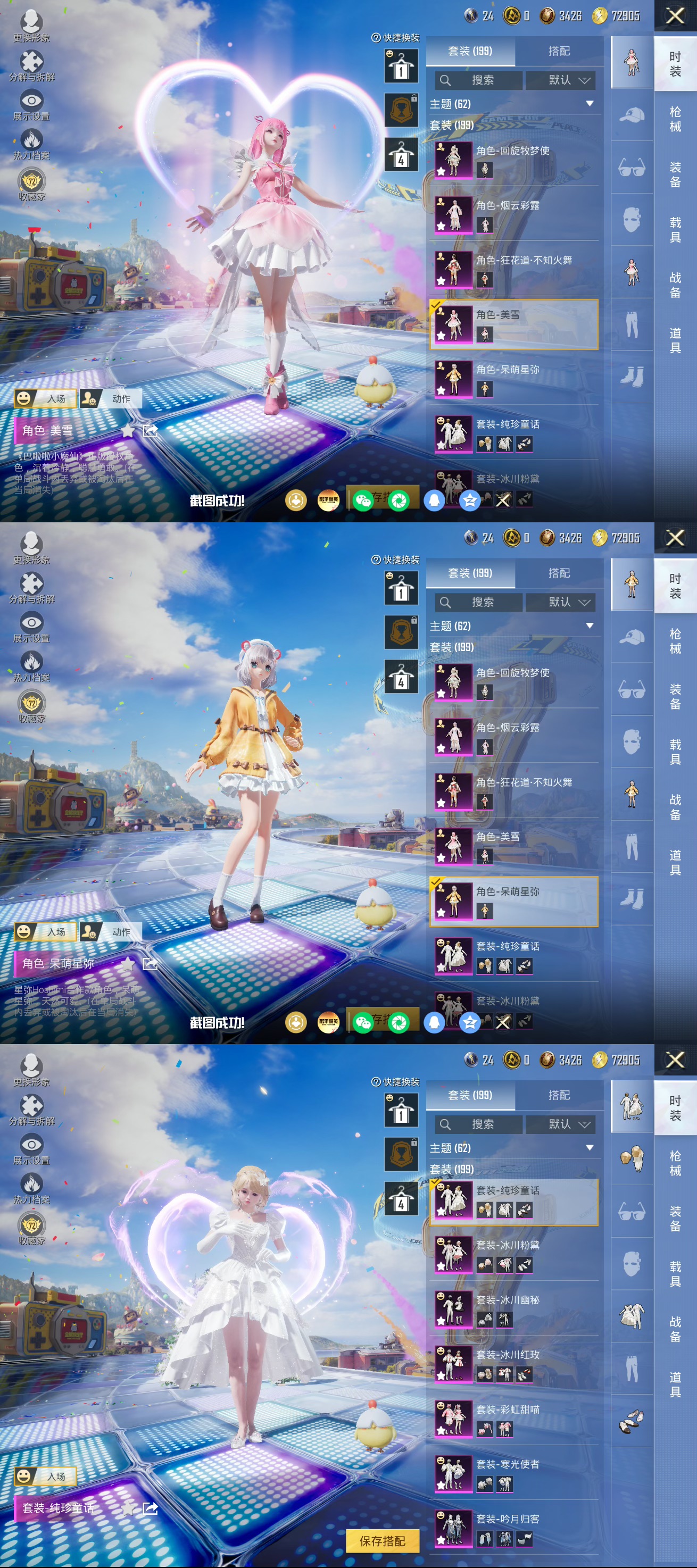The height and width of the screenshot is (1568, 697).
Task: Toggle favorite star beside 角色-美雪 title
Action: coord(128,431)
